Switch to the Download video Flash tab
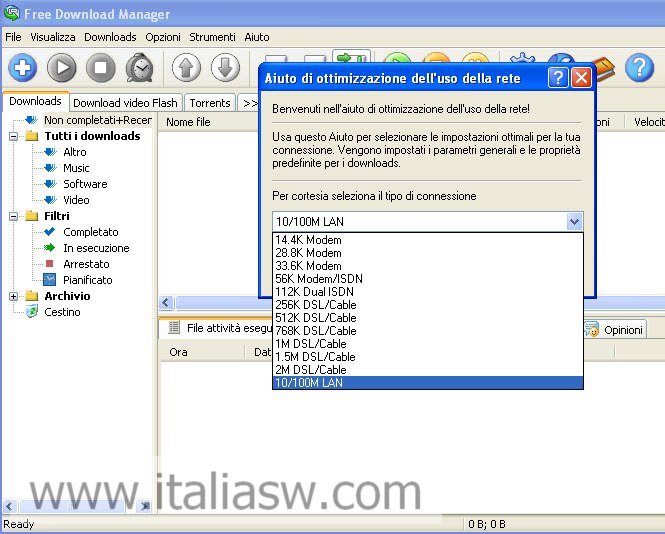The height and width of the screenshot is (534, 665). (x=125, y=103)
